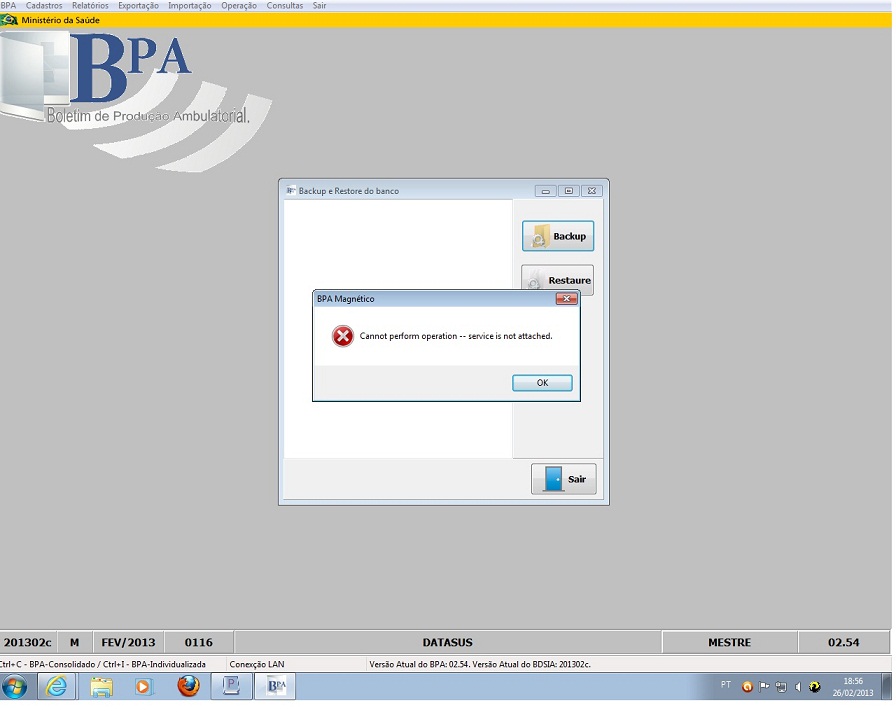Click the Action Center flag tray icon

coord(763,687)
